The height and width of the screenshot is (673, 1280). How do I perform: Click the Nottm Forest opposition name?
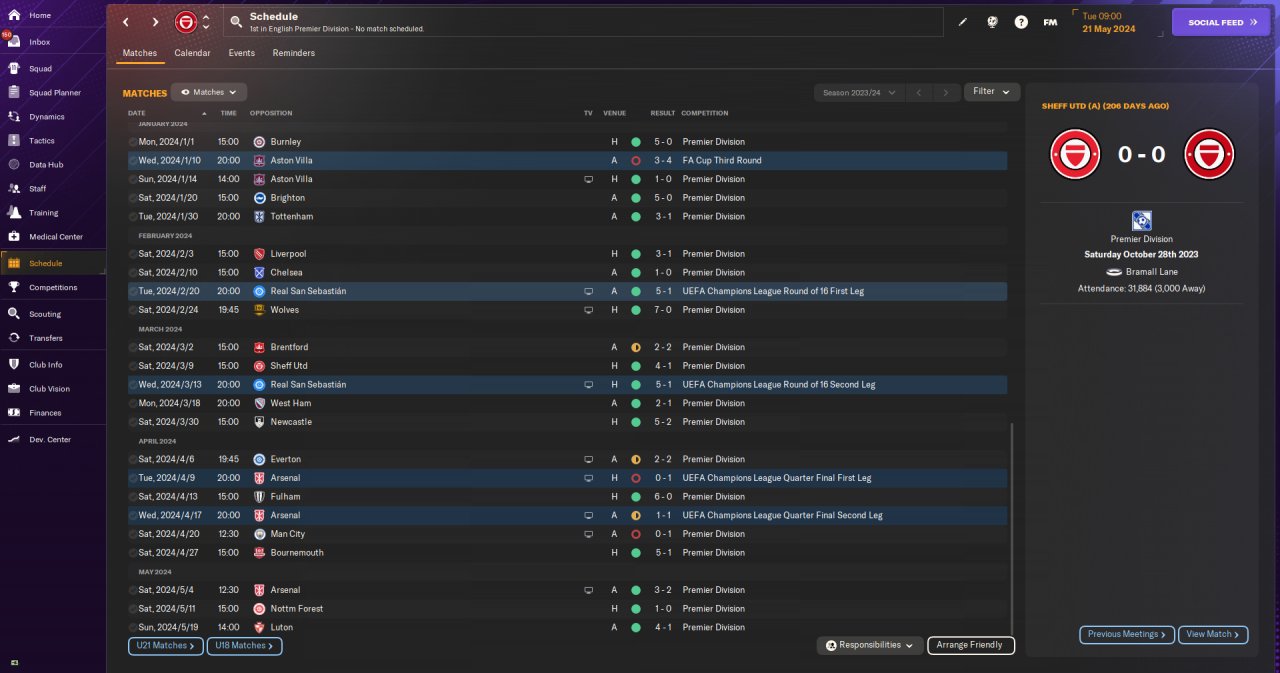(x=296, y=609)
